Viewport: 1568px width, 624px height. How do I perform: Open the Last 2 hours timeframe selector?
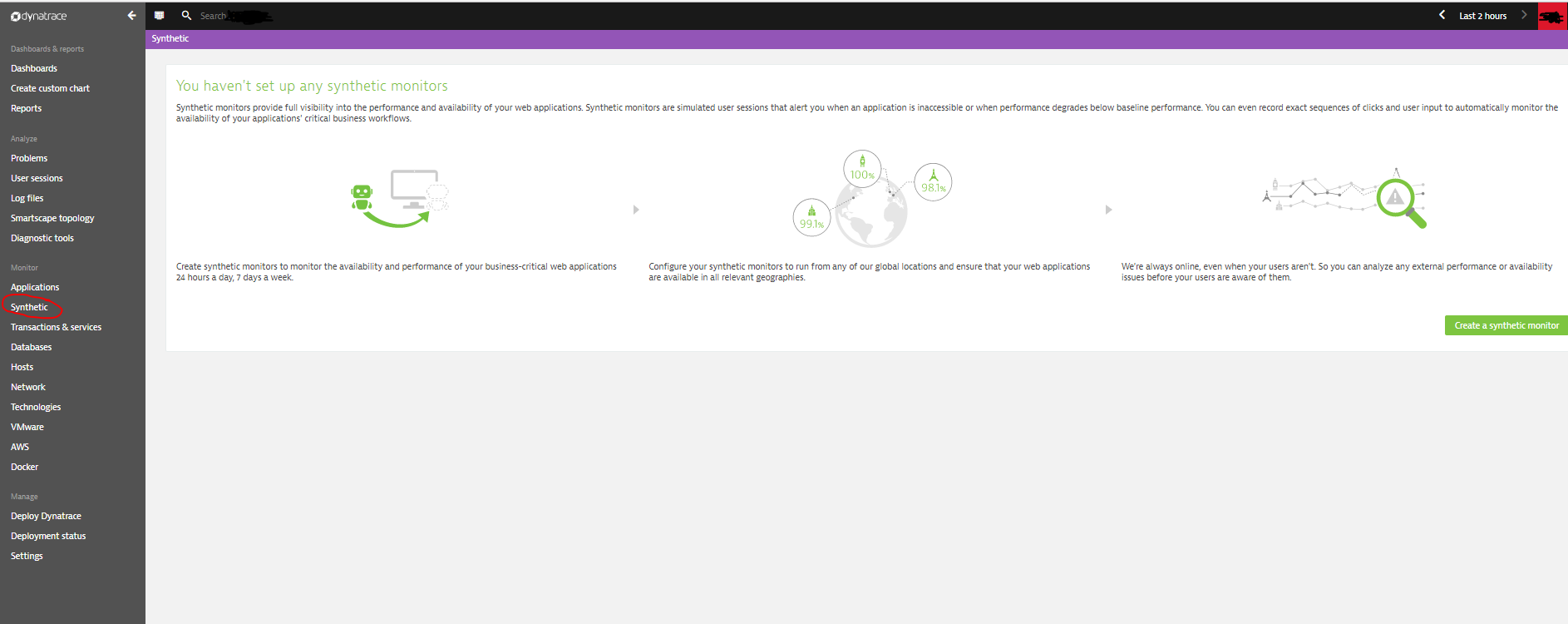coord(1482,16)
